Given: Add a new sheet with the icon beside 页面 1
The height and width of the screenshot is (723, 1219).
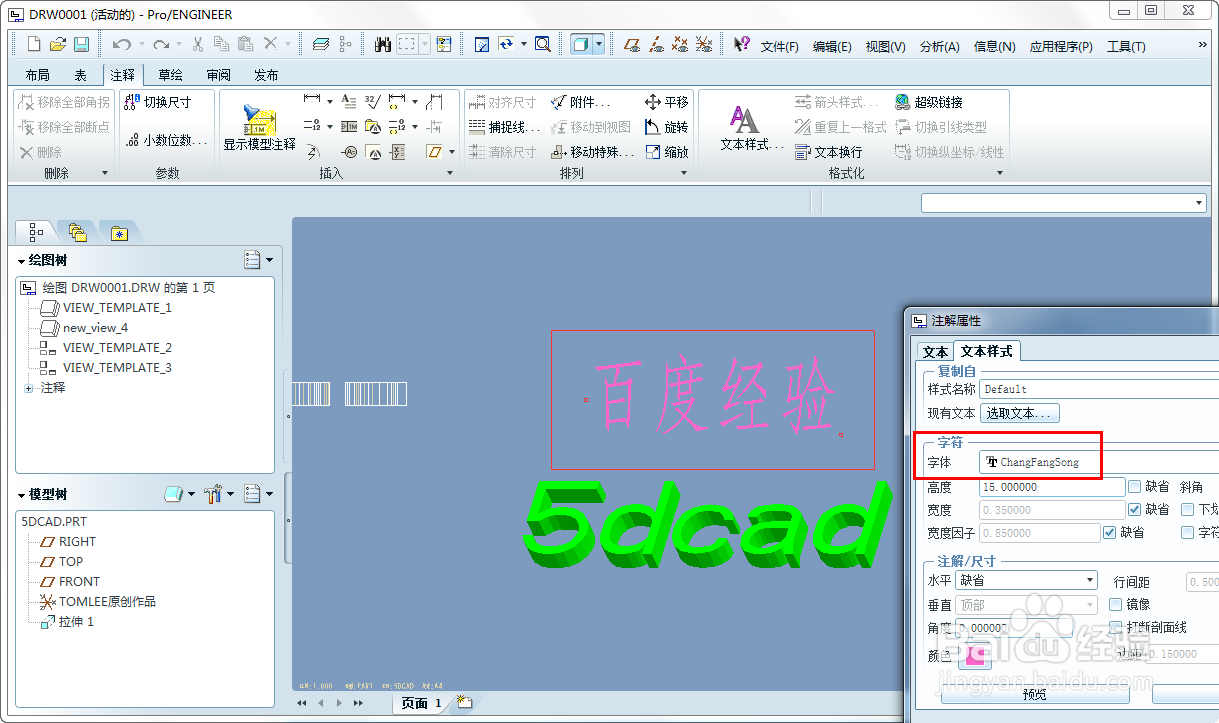Looking at the screenshot, I should [465, 702].
